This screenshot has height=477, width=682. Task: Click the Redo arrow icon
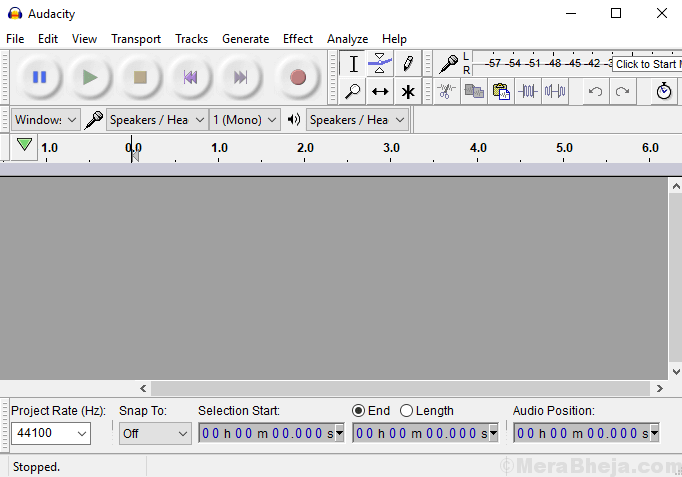point(623,91)
